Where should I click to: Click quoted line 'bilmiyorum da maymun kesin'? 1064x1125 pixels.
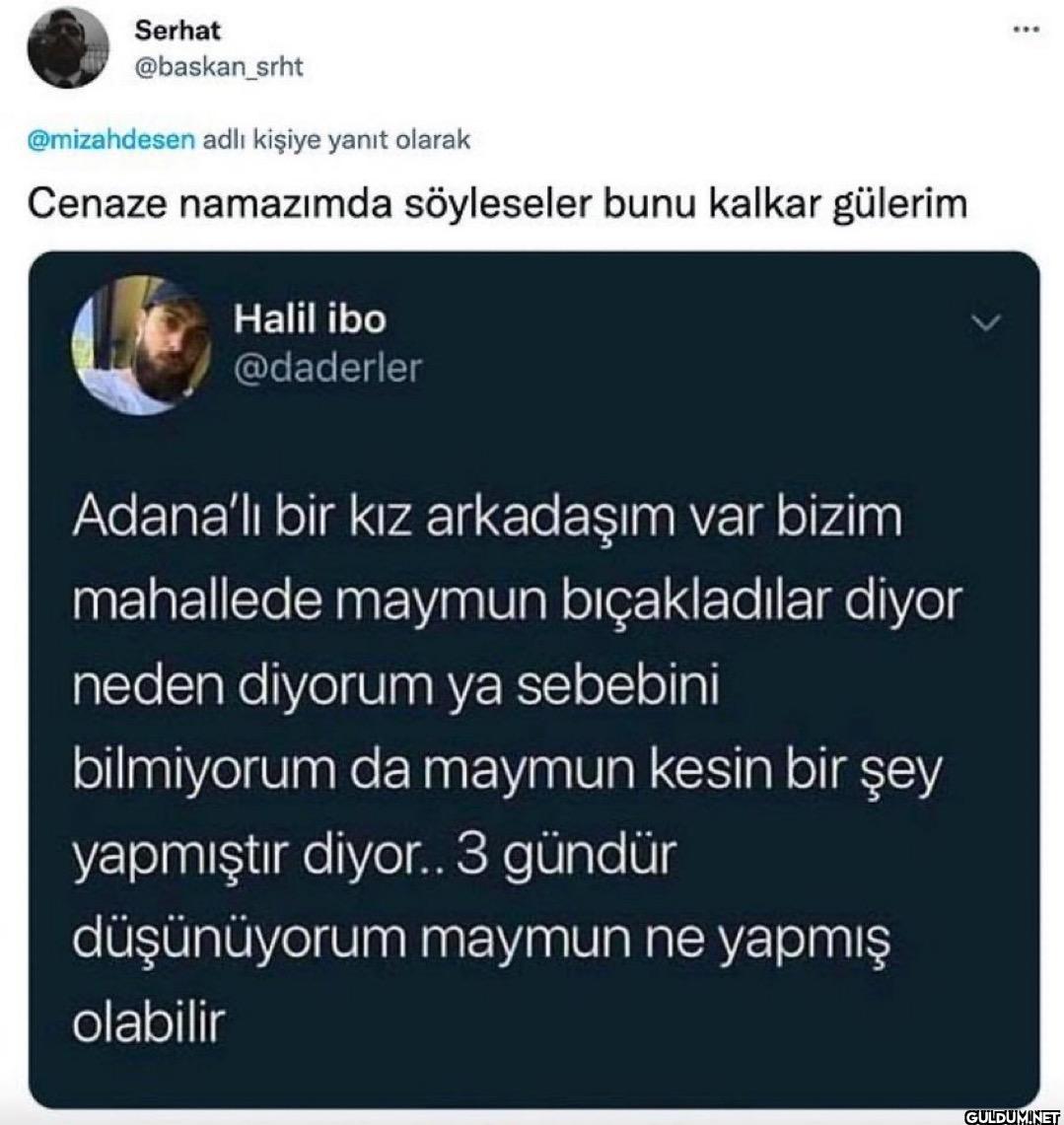(x=507, y=771)
